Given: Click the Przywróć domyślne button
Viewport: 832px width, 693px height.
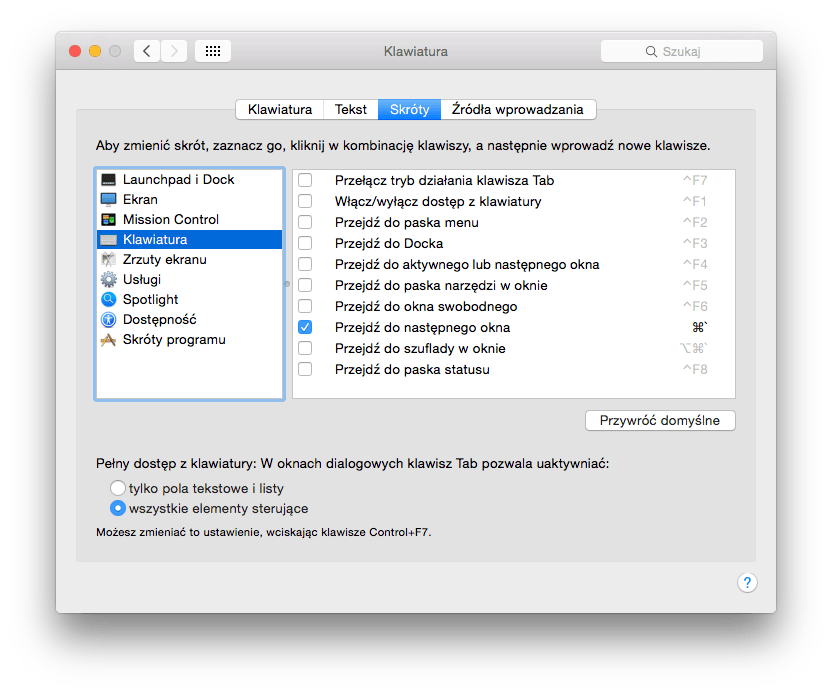Looking at the screenshot, I should 660,421.
